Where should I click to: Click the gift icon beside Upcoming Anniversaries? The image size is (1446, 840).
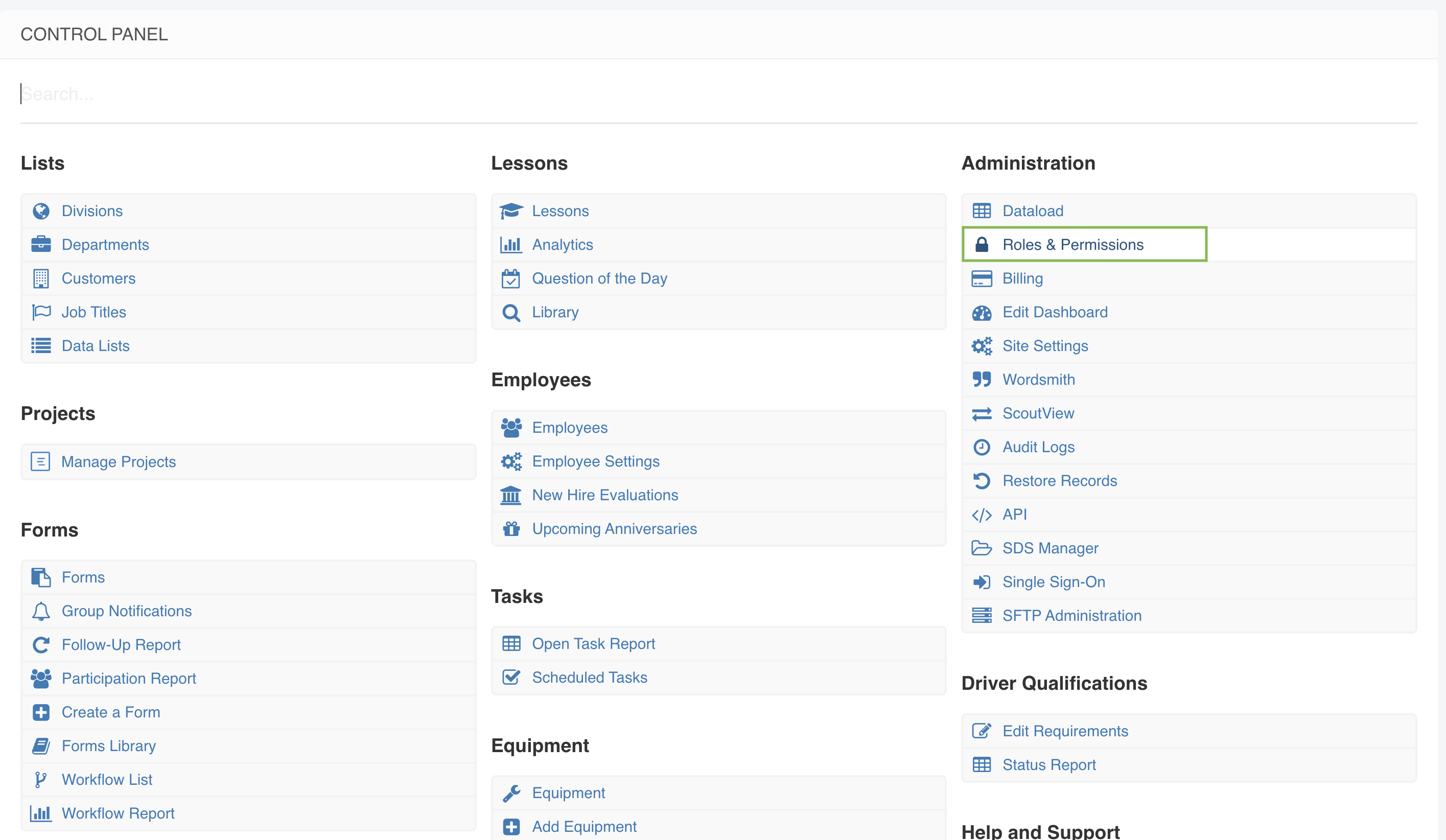511,528
